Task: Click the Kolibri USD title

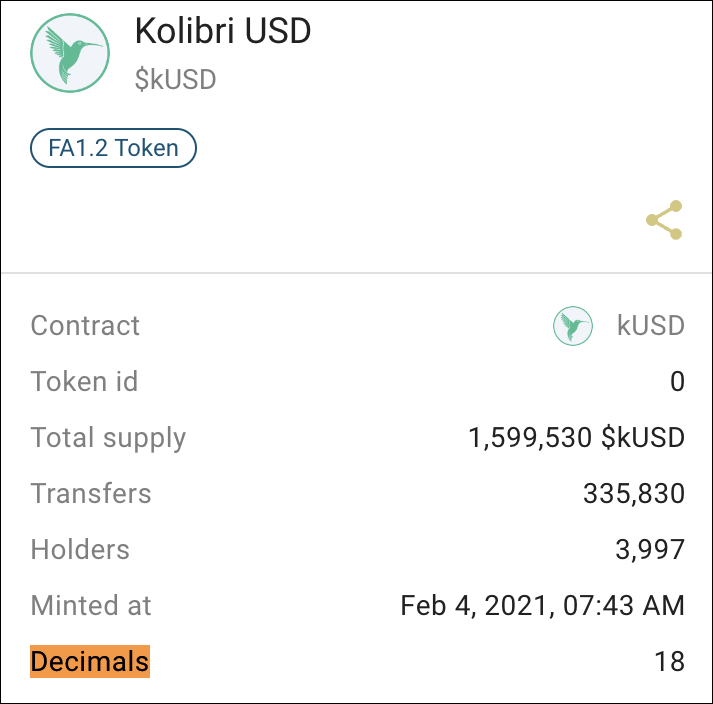Action: (x=223, y=31)
